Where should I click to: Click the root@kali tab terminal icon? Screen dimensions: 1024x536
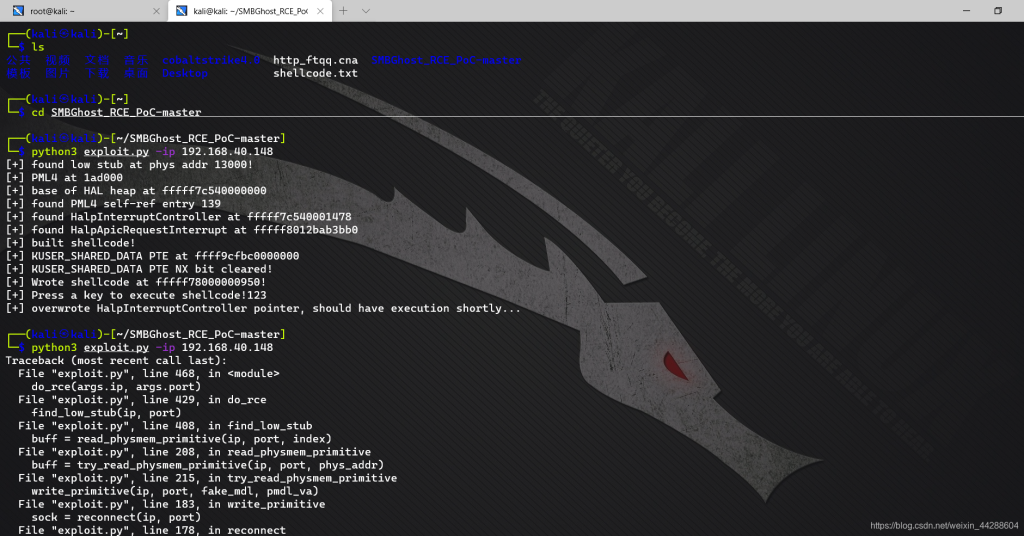18,11
